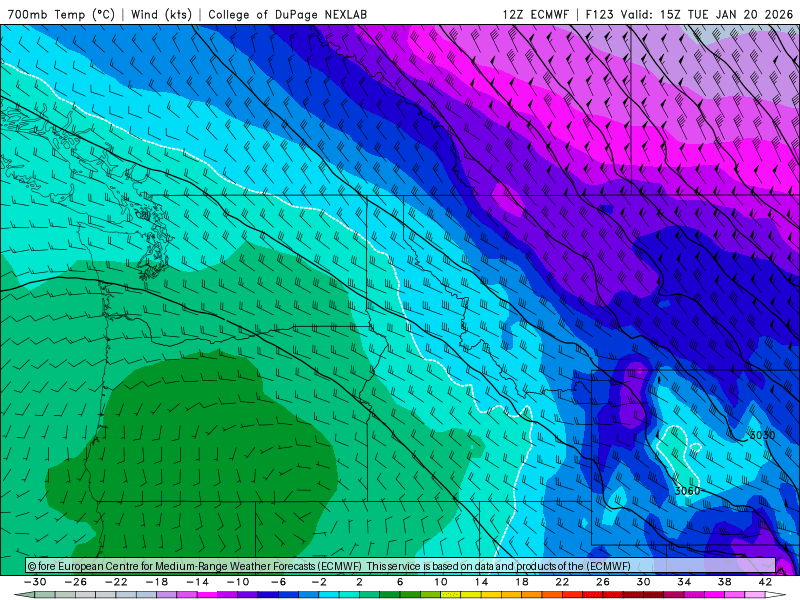Click the '34' colorbar scale label
800x600 pixels.
coord(684,582)
